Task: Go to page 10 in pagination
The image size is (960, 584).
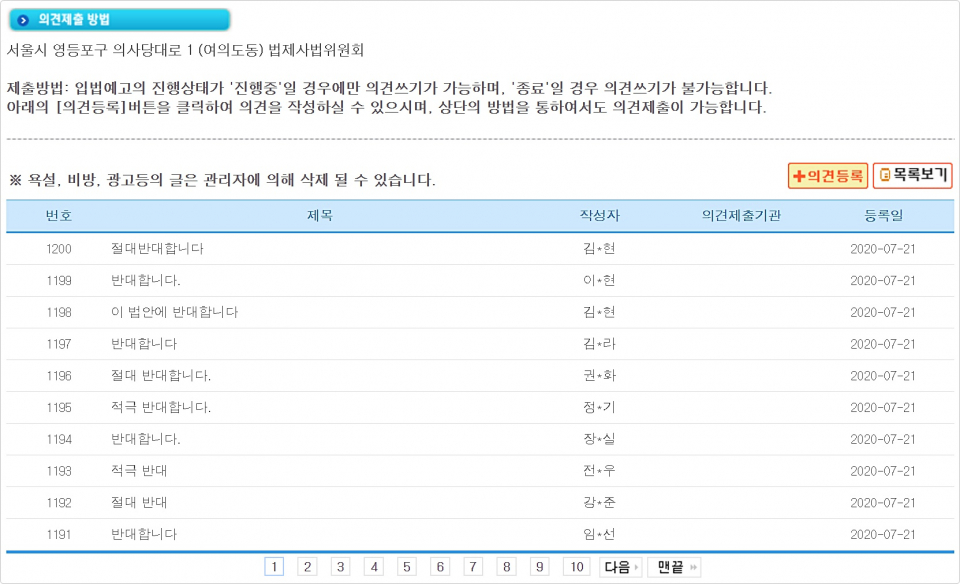Action: (x=576, y=567)
